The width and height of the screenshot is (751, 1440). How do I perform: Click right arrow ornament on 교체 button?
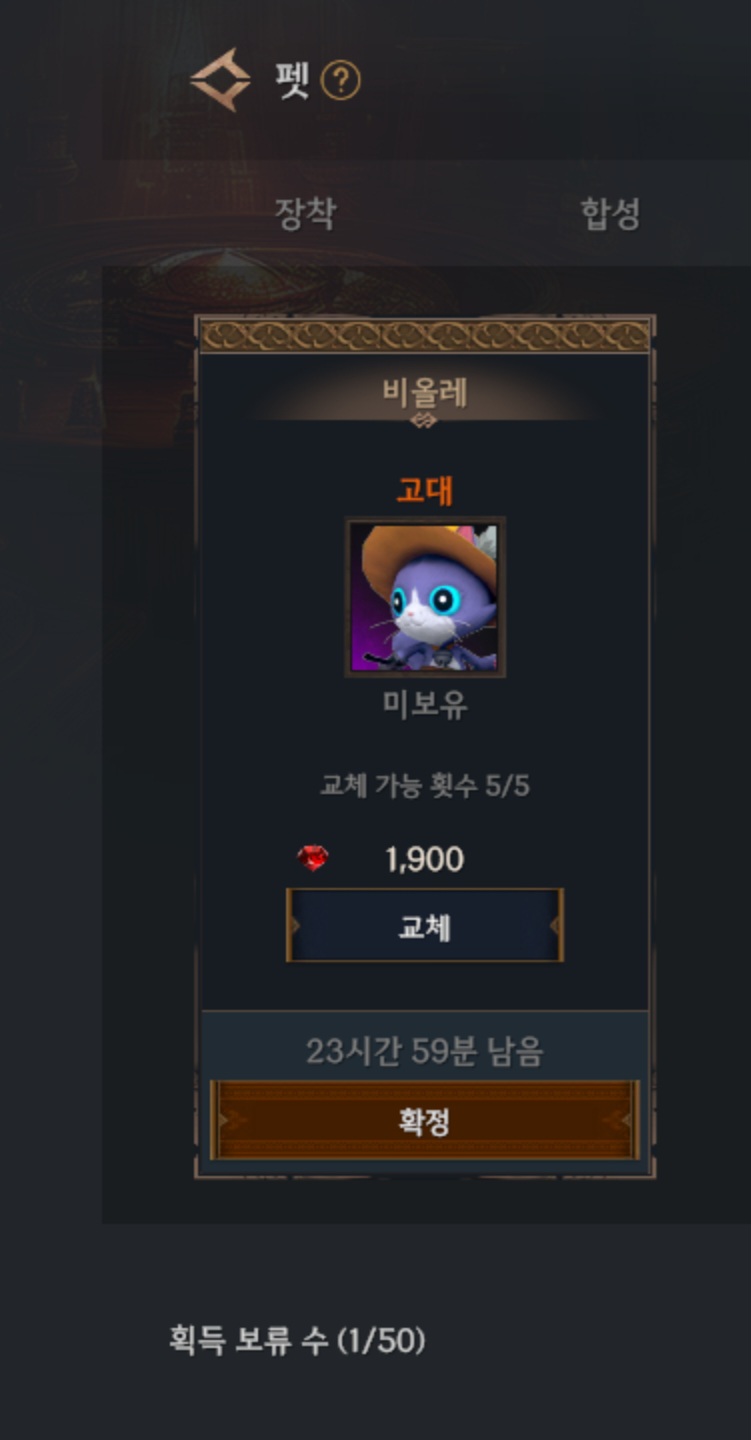(554, 926)
